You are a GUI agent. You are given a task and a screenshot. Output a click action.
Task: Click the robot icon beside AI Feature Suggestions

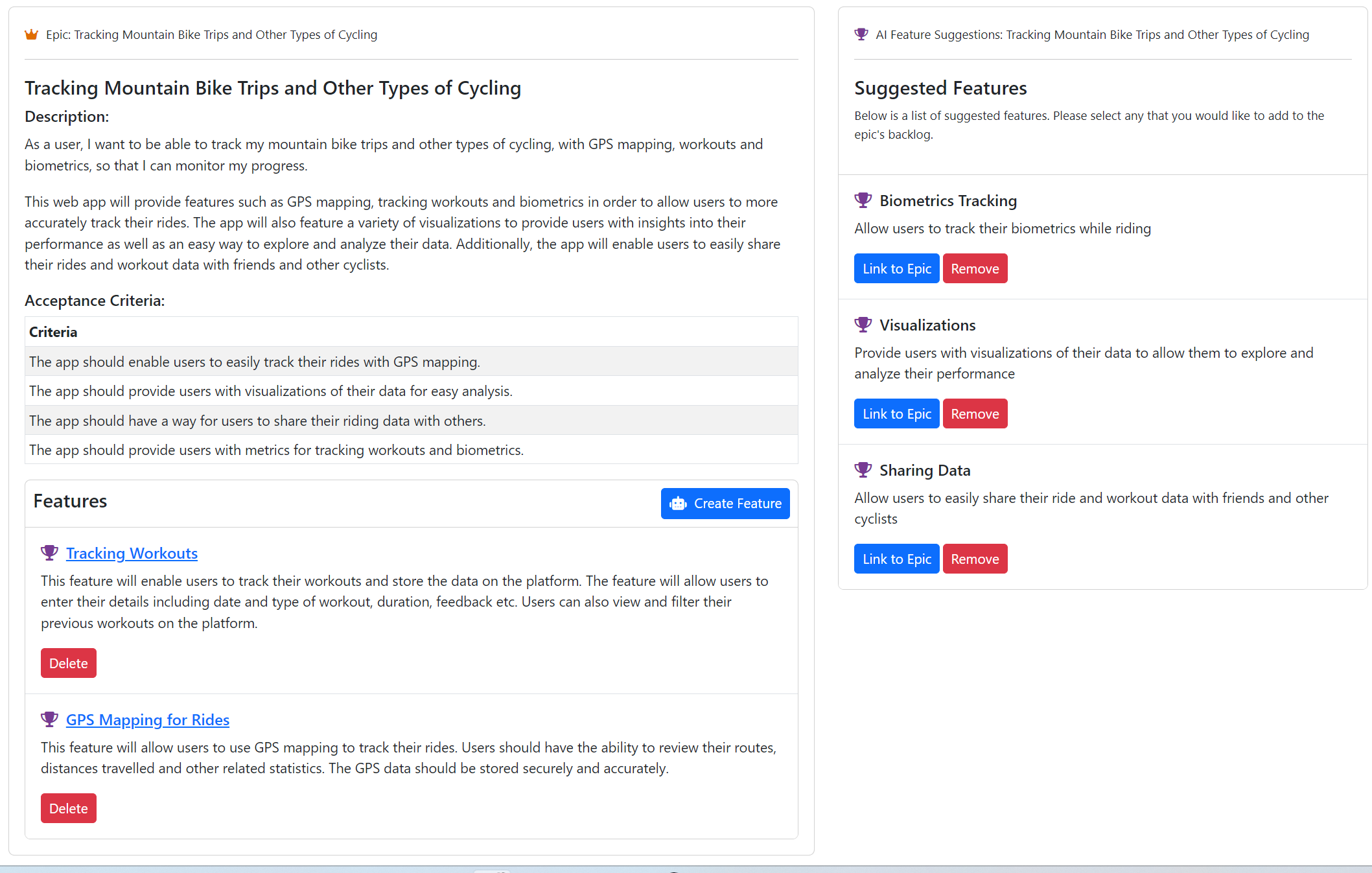tap(862, 34)
